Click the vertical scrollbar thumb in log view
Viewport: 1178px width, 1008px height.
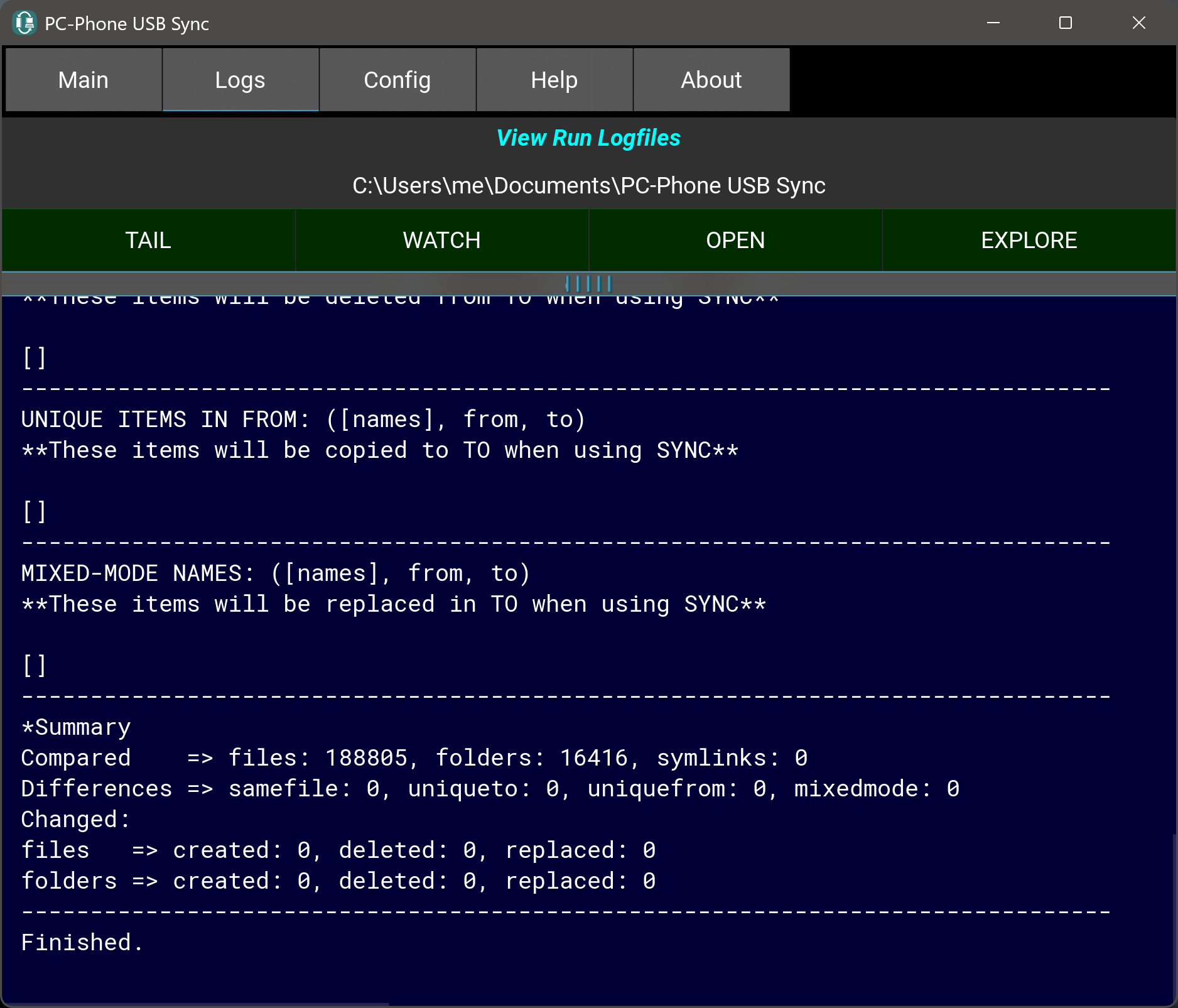point(1174,917)
